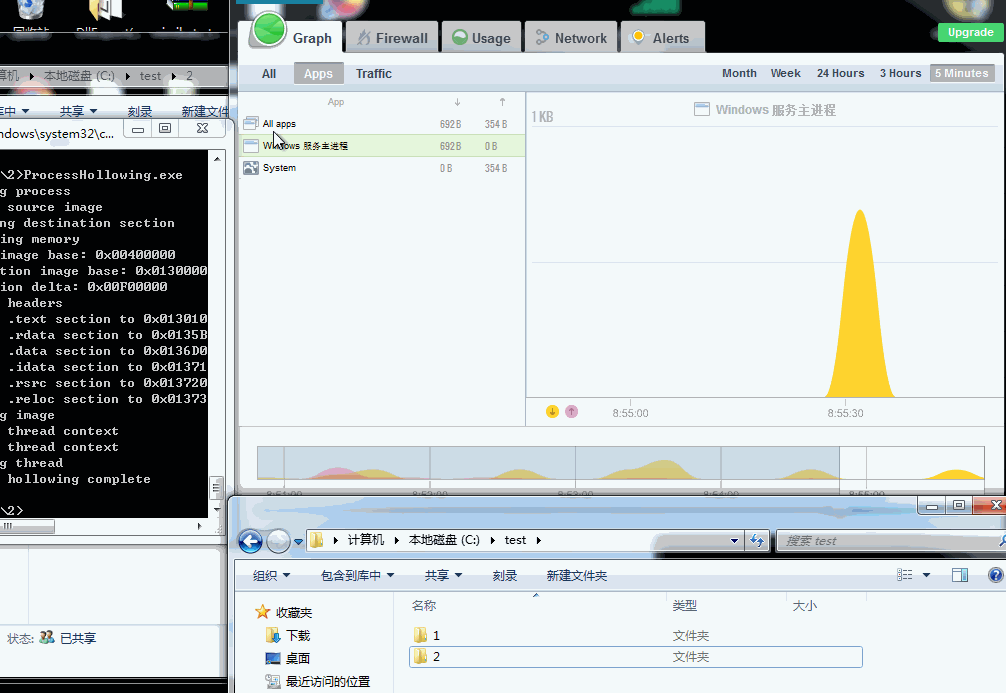Open 共享 menu in the back Explorer window

click(78, 112)
